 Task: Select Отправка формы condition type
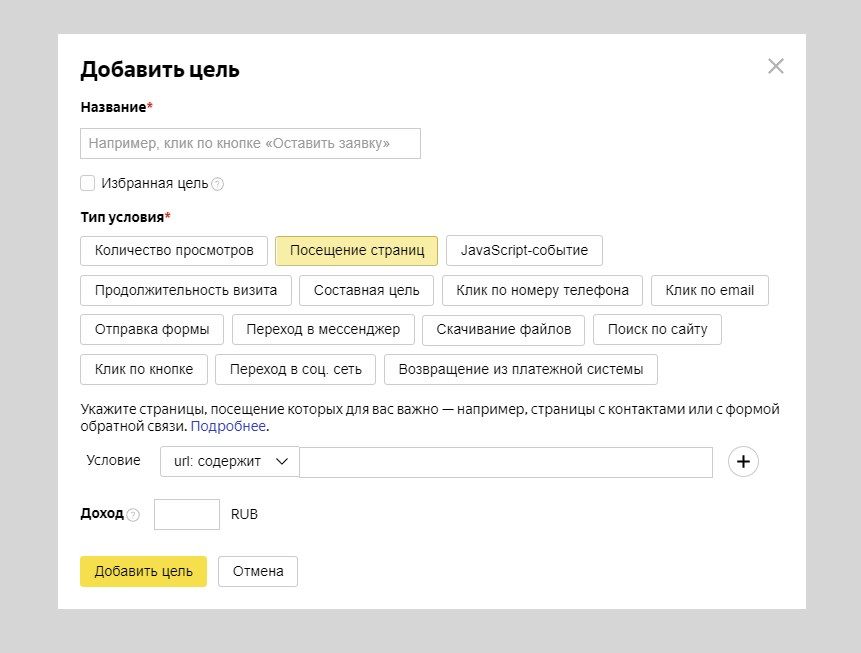pos(152,329)
